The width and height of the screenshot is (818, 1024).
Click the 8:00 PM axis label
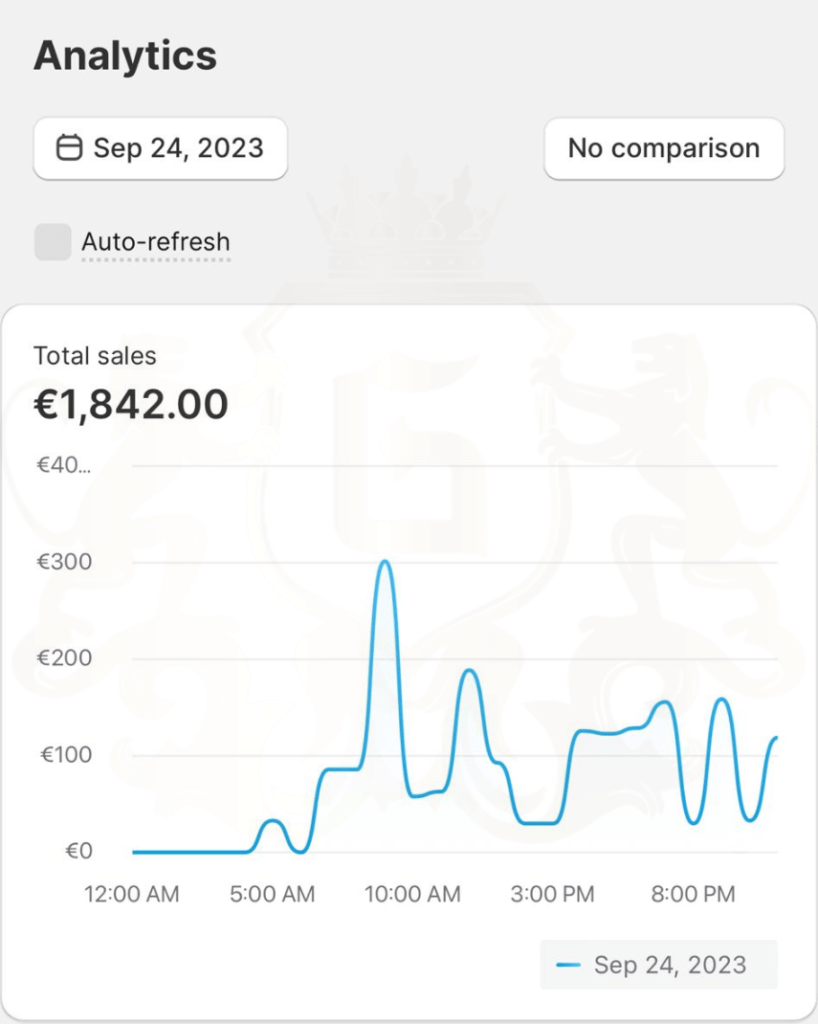pos(693,893)
